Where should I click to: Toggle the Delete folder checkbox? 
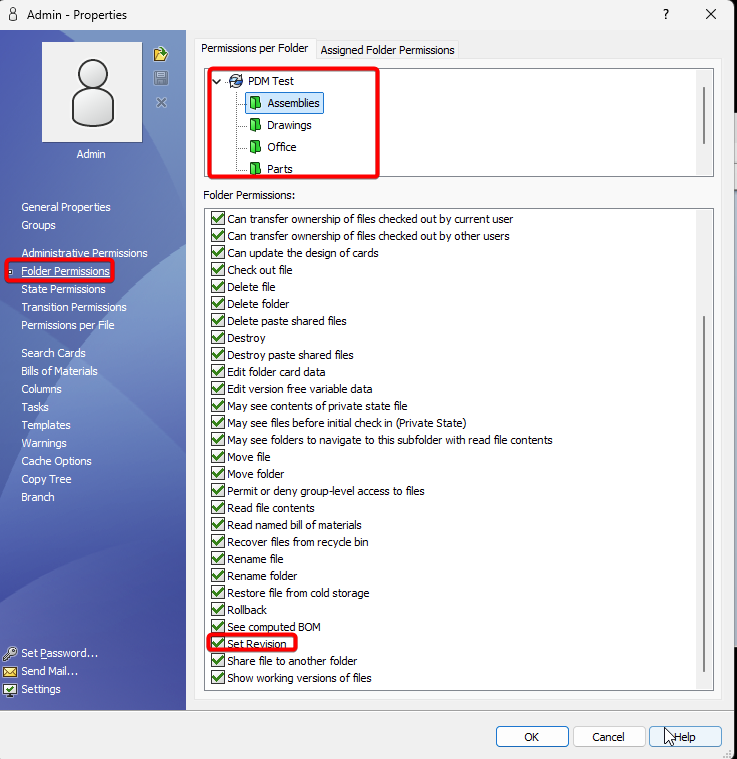tap(218, 303)
